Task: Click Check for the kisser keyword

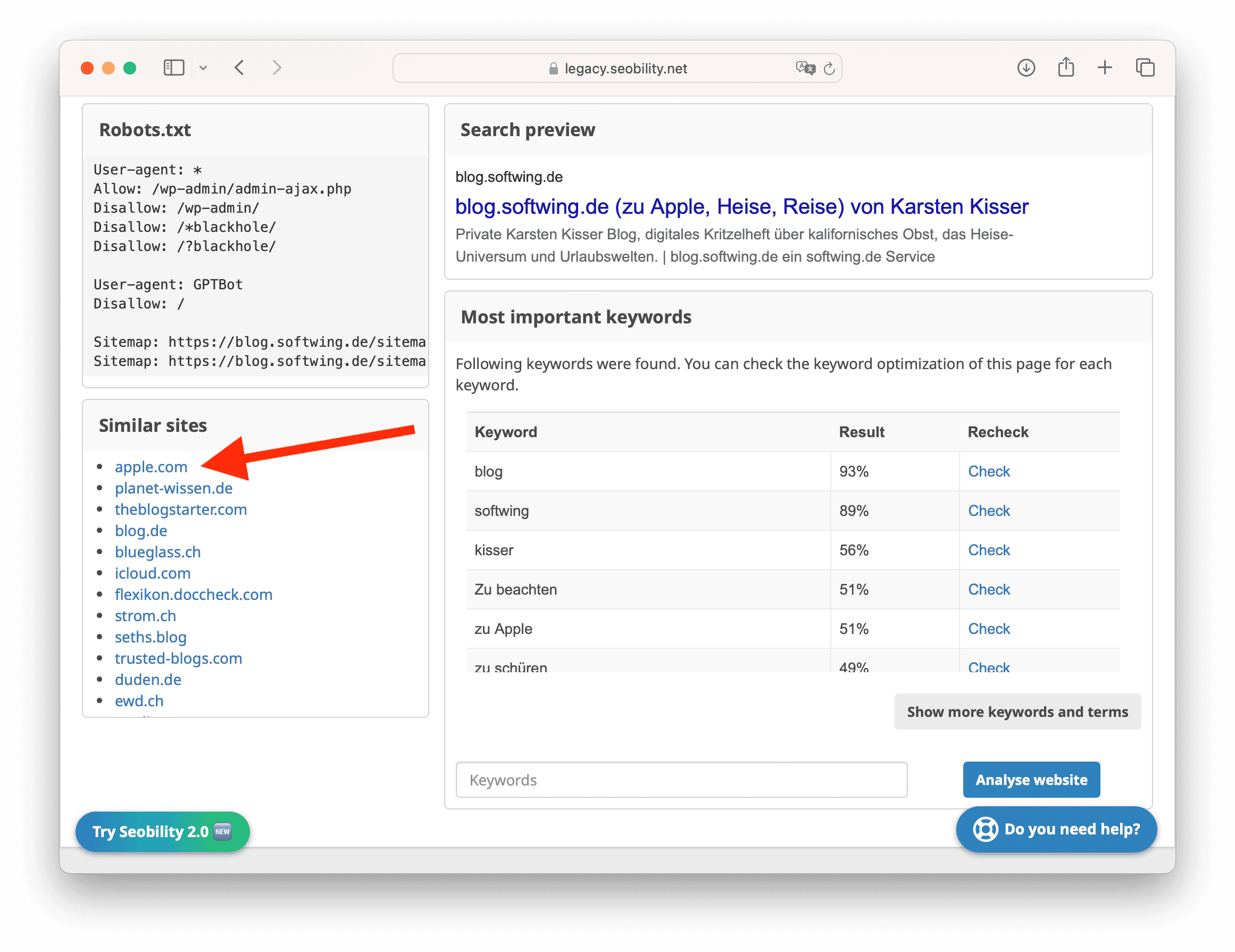Action: (988, 549)
